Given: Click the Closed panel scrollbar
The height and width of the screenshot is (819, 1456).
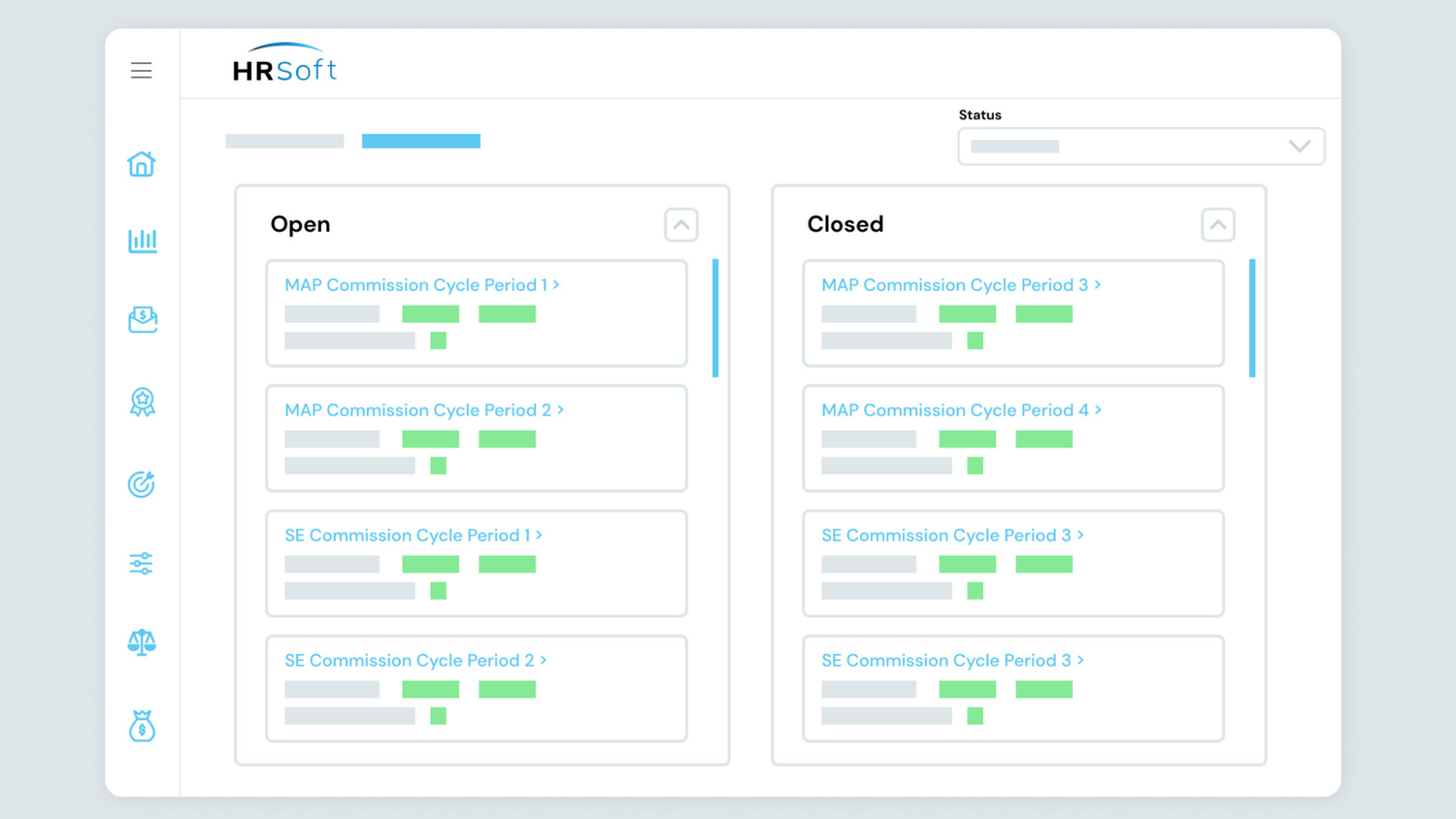Looking at the screenshot, I should [1252, 317].
